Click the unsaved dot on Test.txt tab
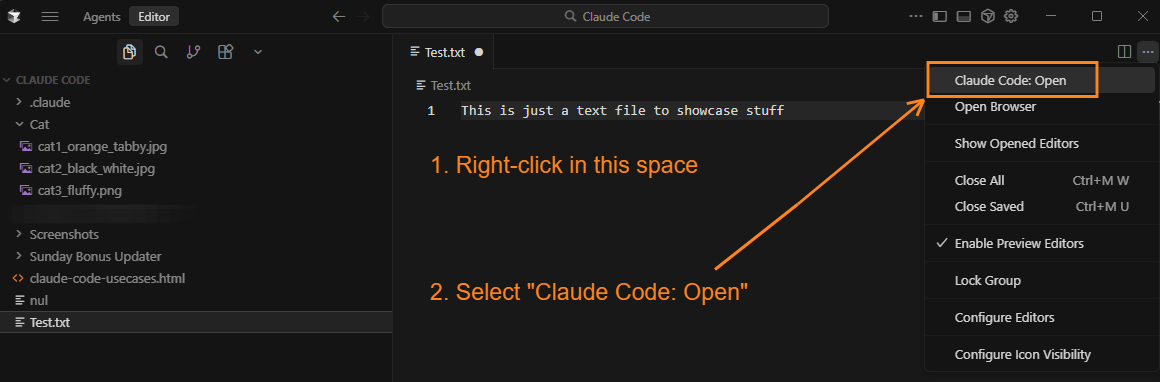This screenshot has height=382, width=1160. [x=479, y=52]
